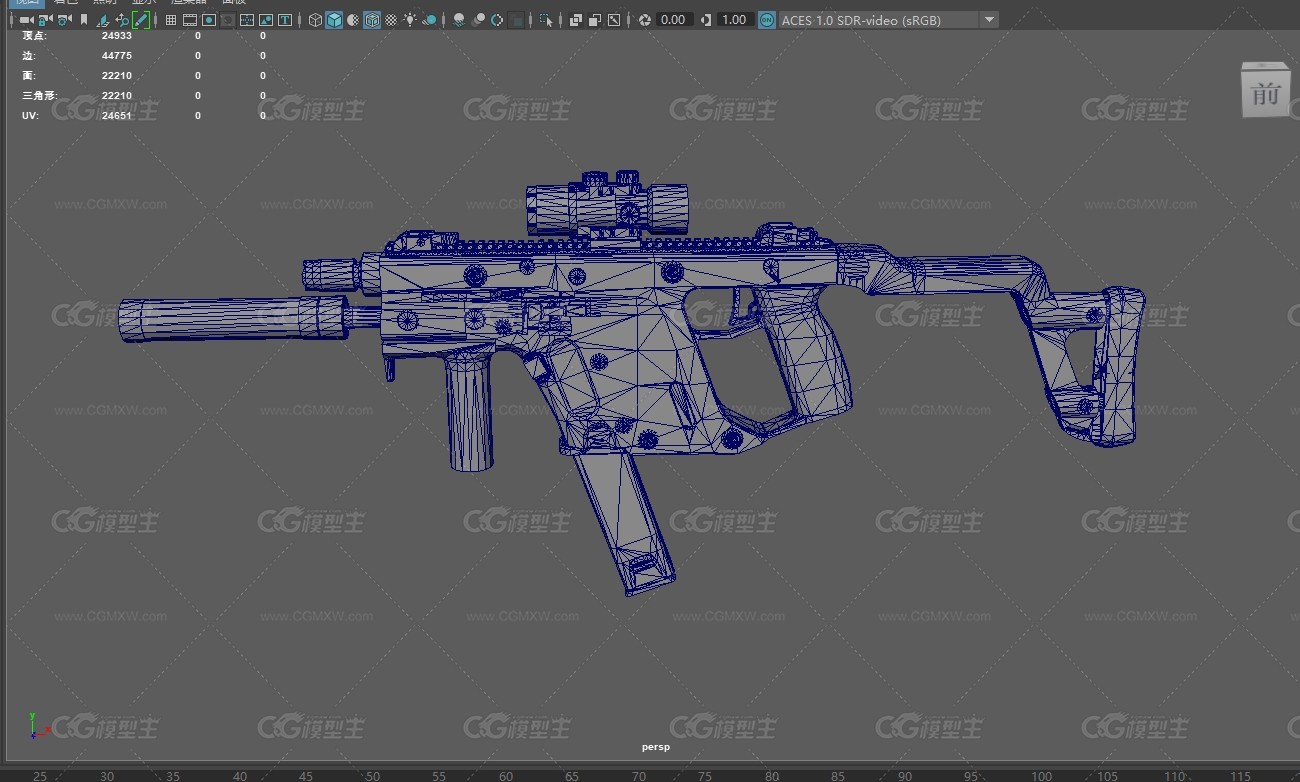Click the Safe Action icon
Image resolution: width=1300 pixels, height=782 pixels.
point(266,20)
